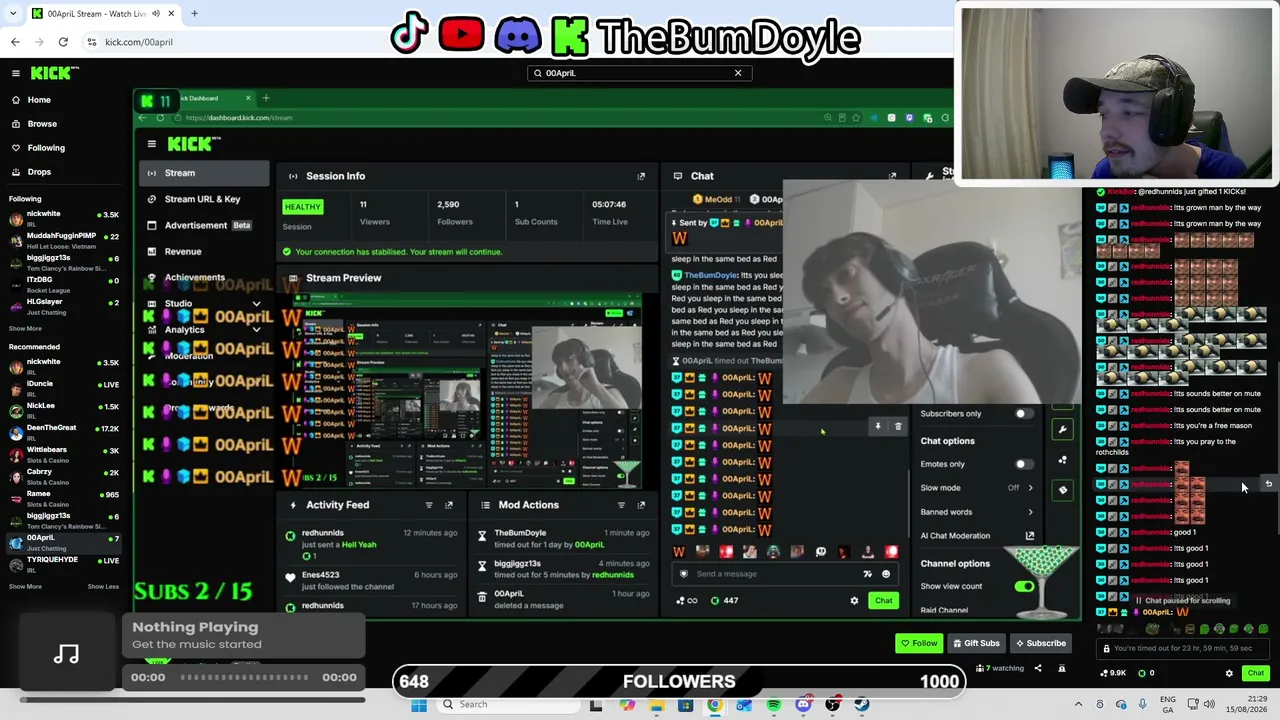Toggle Subscribers only chat mode
The height and width of the screenshot is (720, 1280).
[1023, 414]
